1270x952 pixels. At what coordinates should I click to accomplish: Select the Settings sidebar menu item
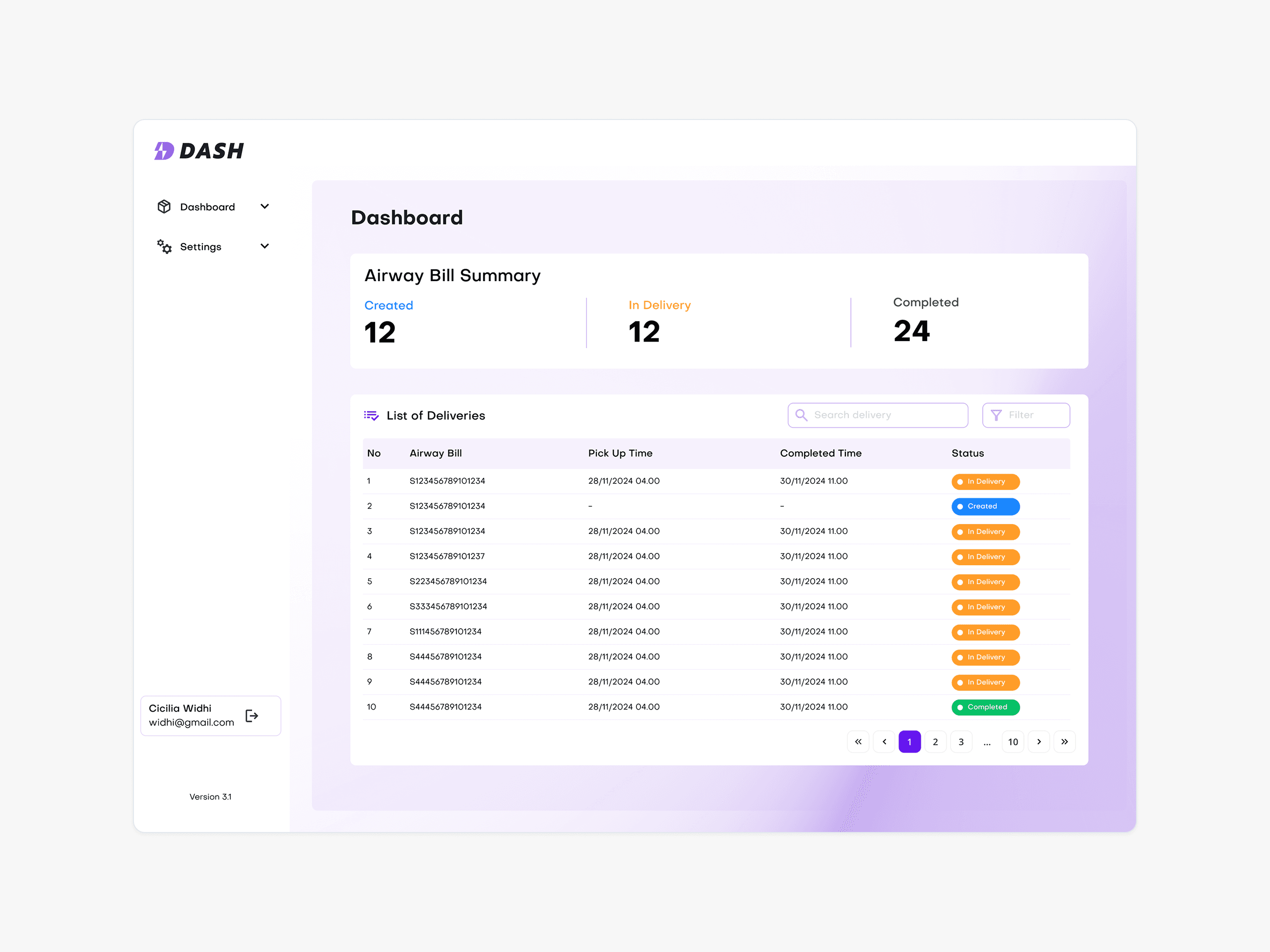pyautogui.click(x=200, y=247)
